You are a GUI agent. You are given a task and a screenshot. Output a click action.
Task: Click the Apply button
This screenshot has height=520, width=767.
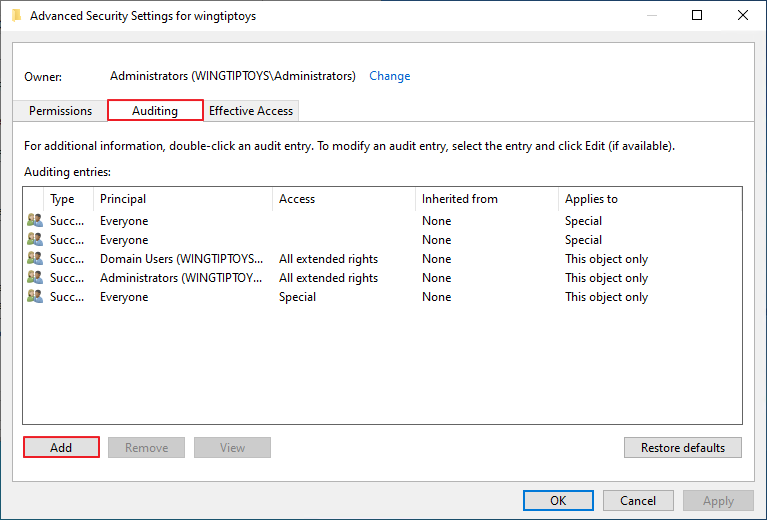[718, 500]
